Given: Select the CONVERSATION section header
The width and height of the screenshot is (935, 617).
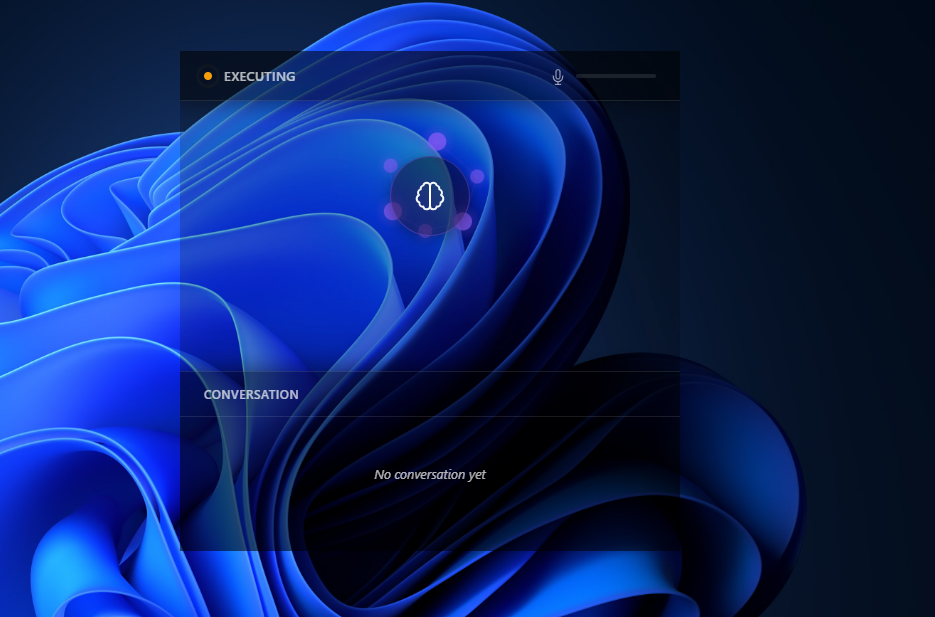Looking at the screenshot, I should tap(251, 395).
